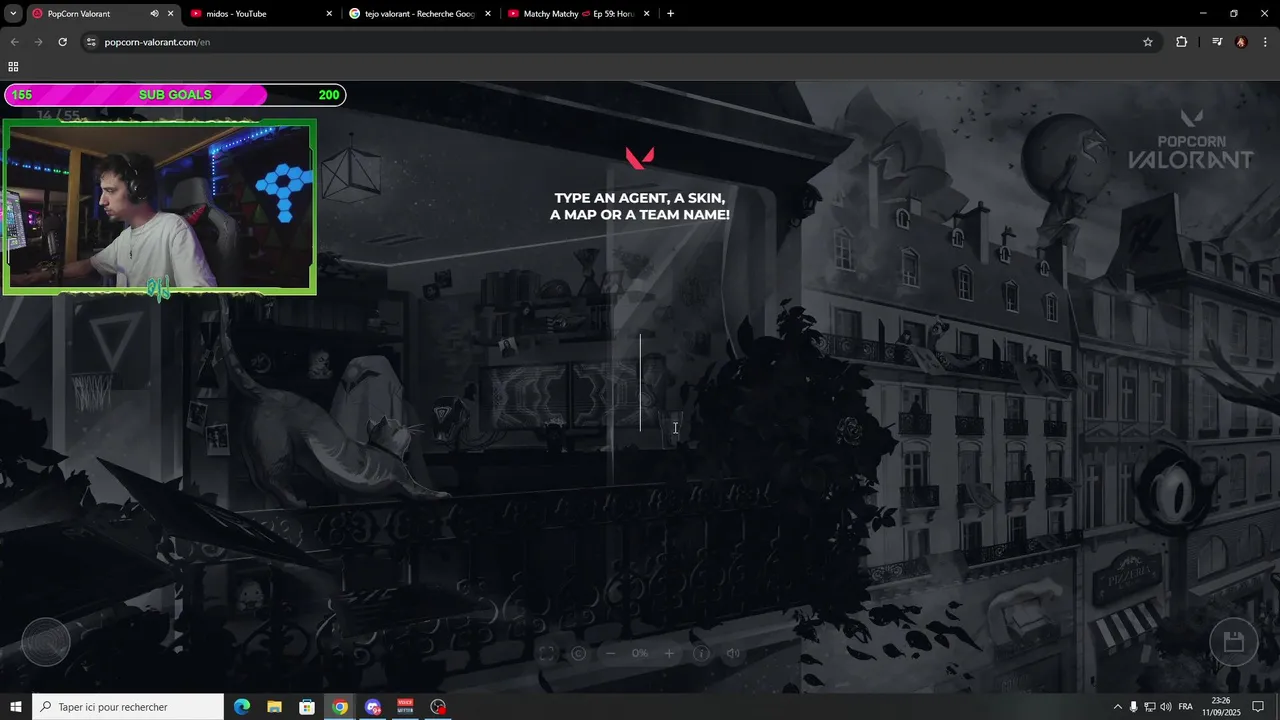
Task: Change the FRA keyboard language
Action: 1186,707
